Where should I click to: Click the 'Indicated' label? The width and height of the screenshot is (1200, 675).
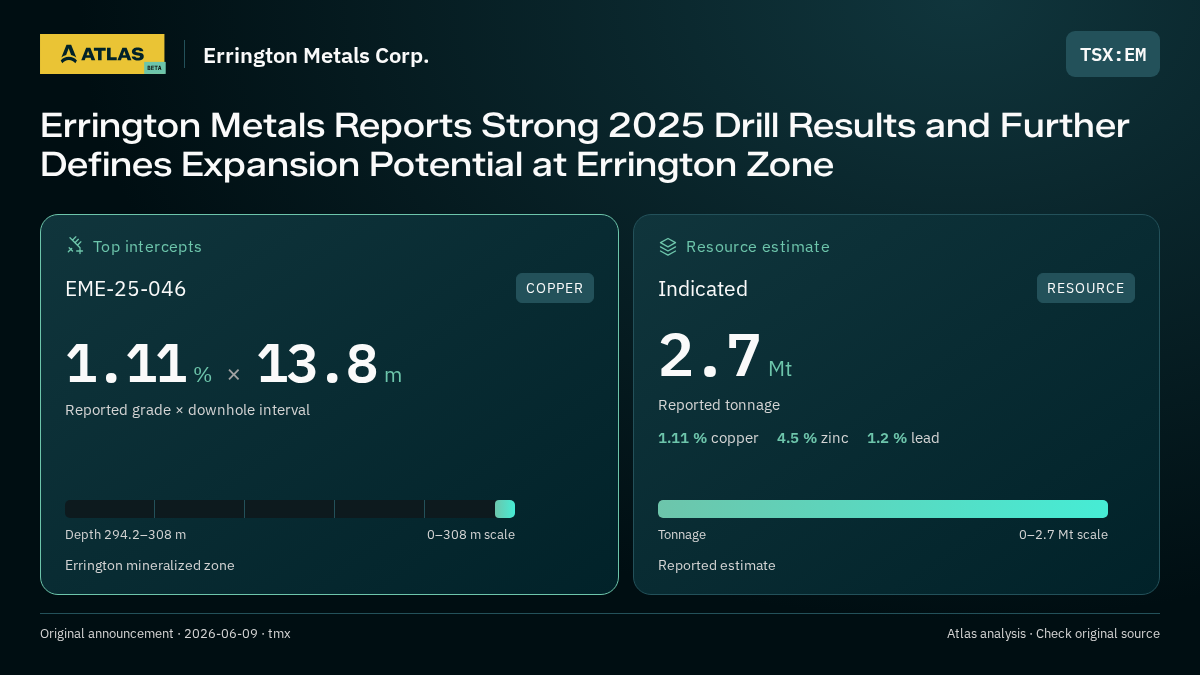703,289
